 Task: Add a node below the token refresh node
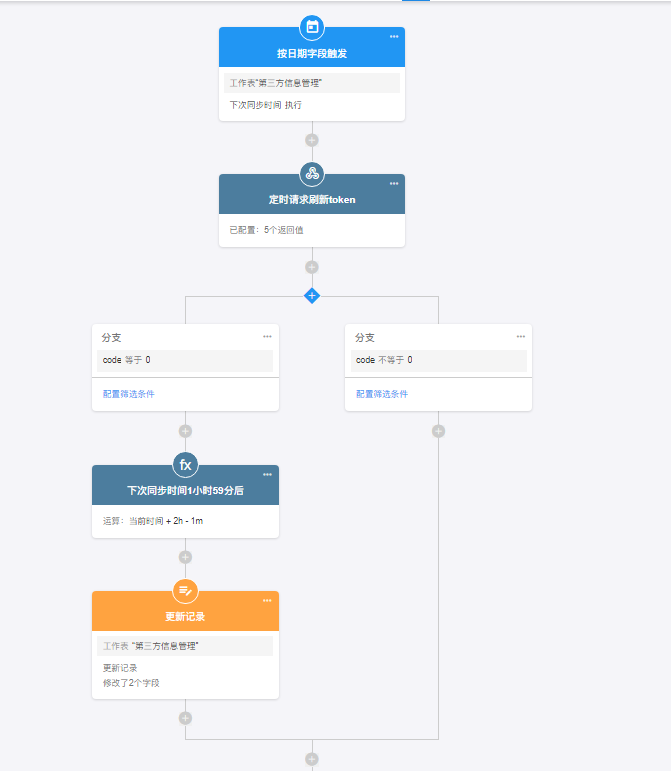pyautogui.click(x=312, y=267)
